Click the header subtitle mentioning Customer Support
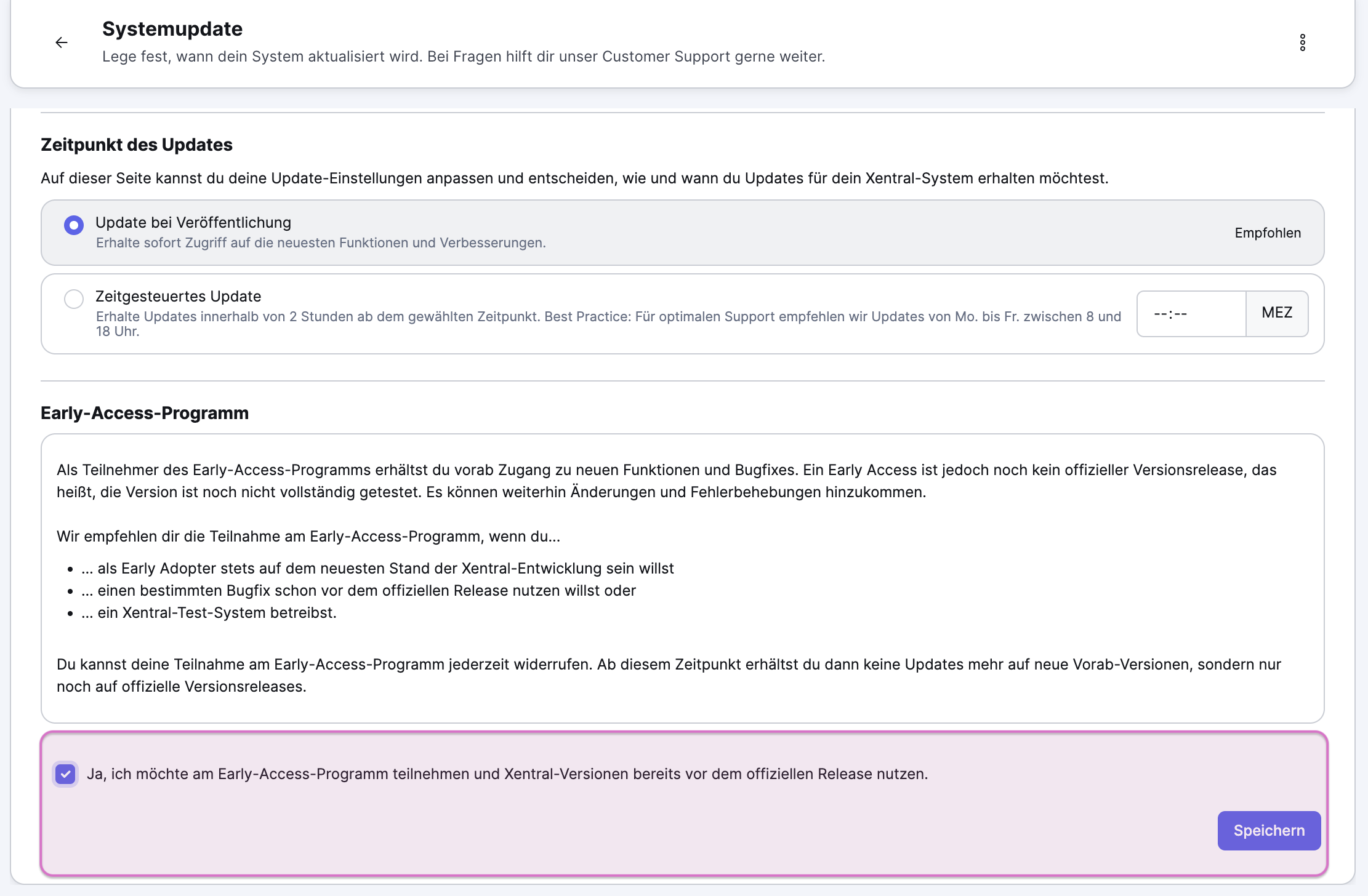1368x896 pixels. tap(464, 57)
